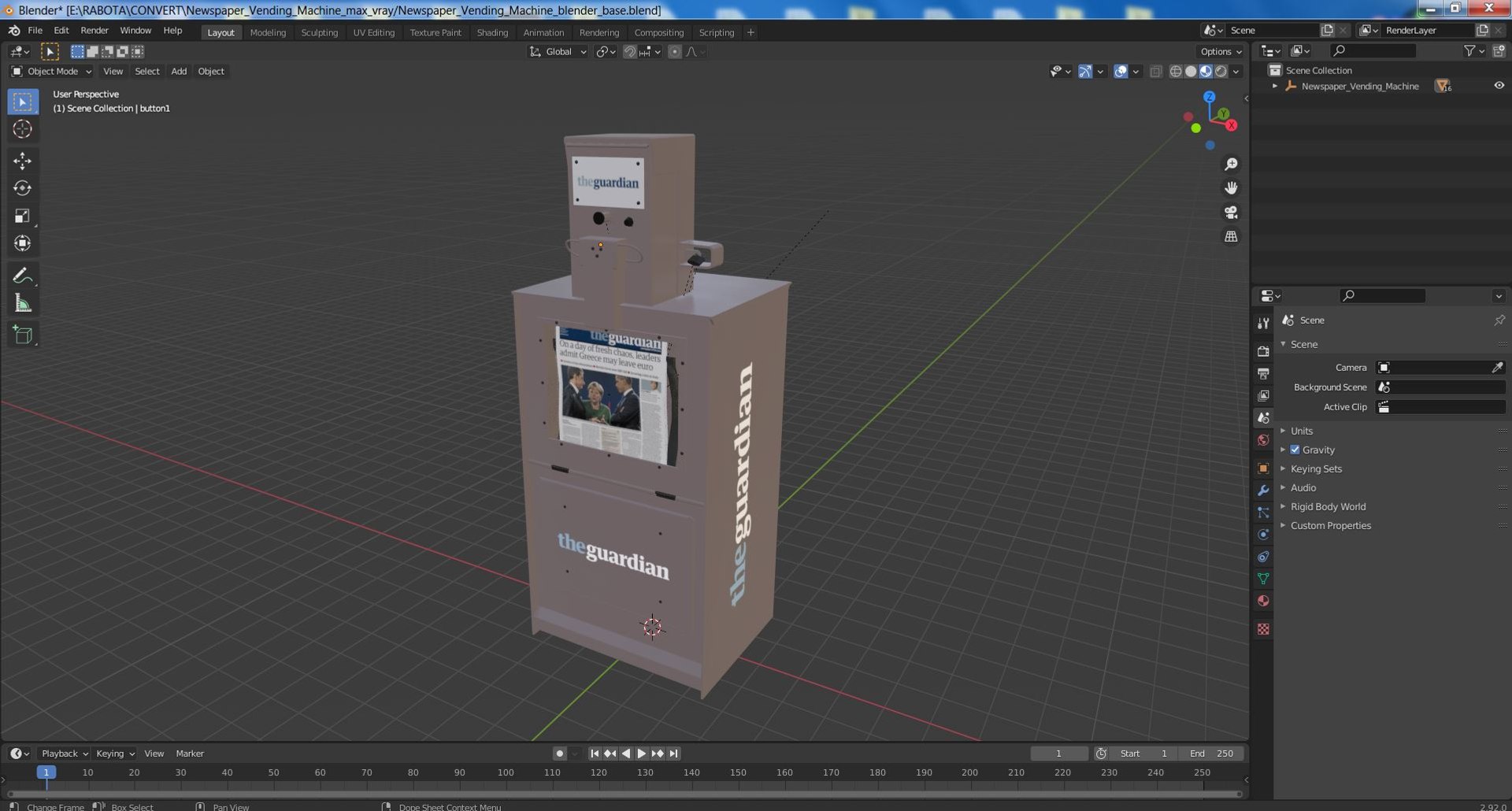This screenshot has height=811, width=1512.
Task: Select the Select Box tool
Action: pyautogui.click(x=22, y=102)
